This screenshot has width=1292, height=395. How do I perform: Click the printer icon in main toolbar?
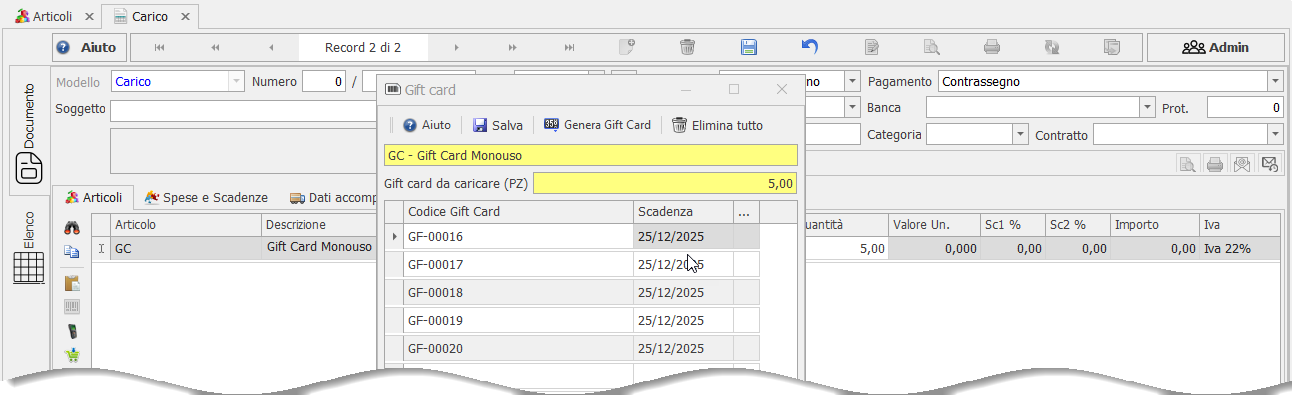click(x=991, y=47)
